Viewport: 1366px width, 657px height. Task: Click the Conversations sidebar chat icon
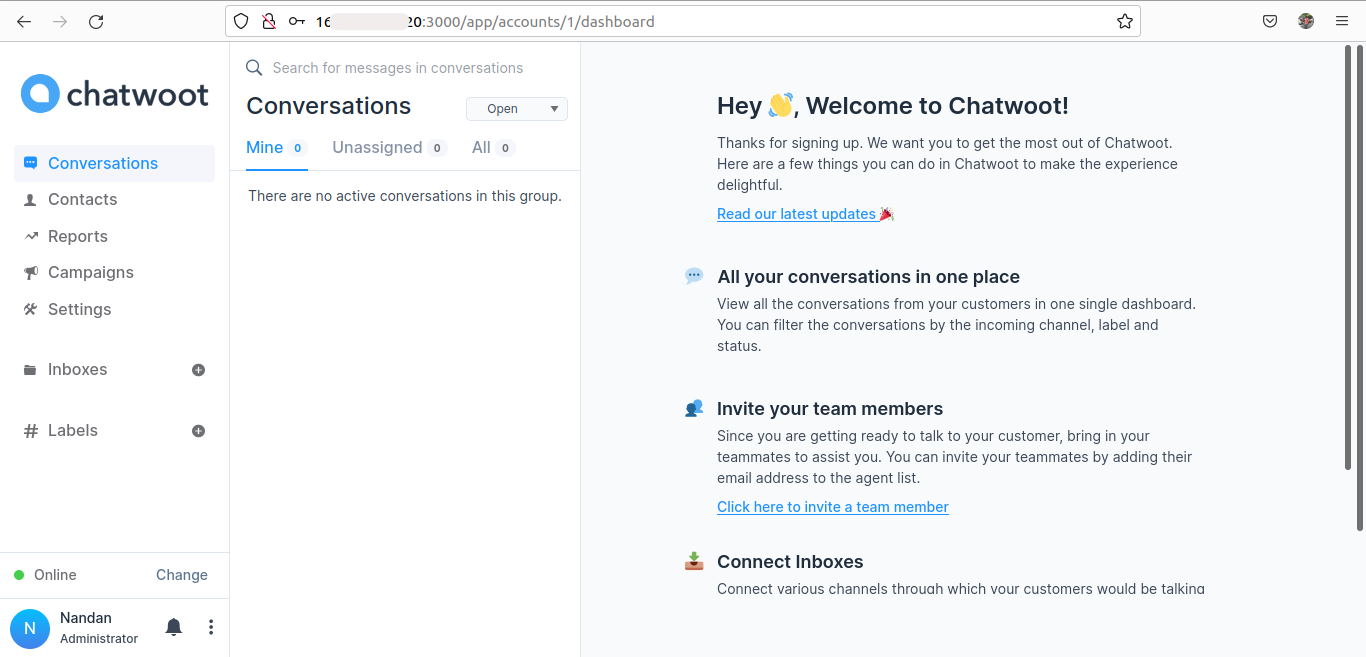pos(30,163)
